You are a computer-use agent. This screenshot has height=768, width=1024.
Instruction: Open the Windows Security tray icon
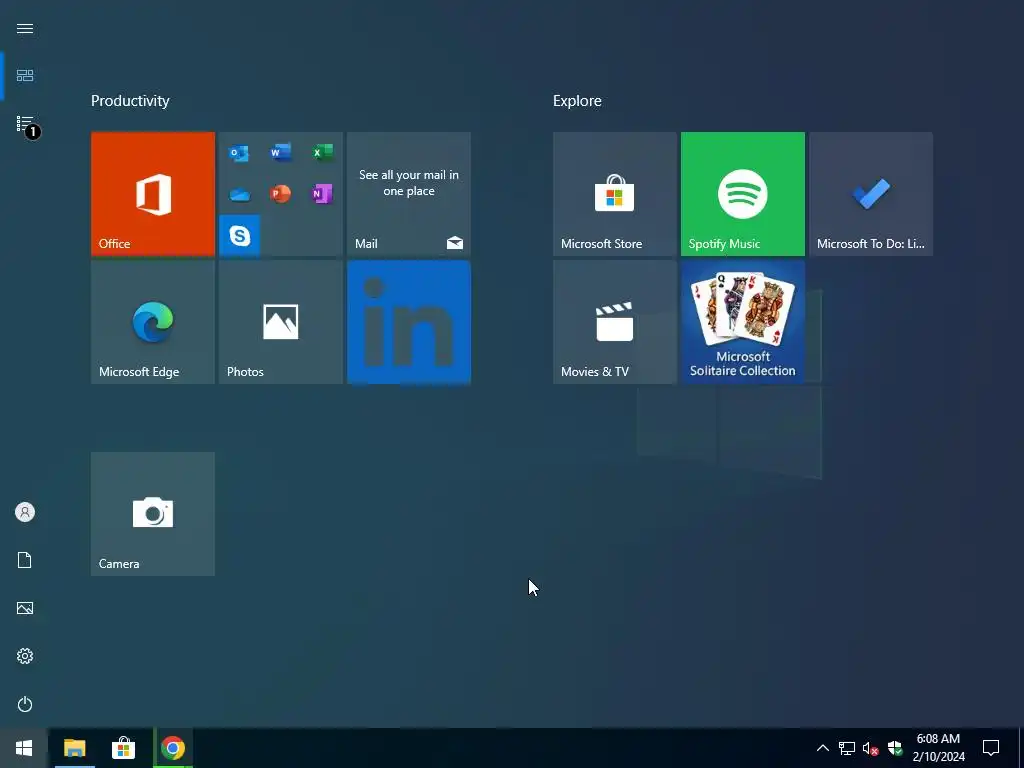pyautogui.click(x=895, y=748)
